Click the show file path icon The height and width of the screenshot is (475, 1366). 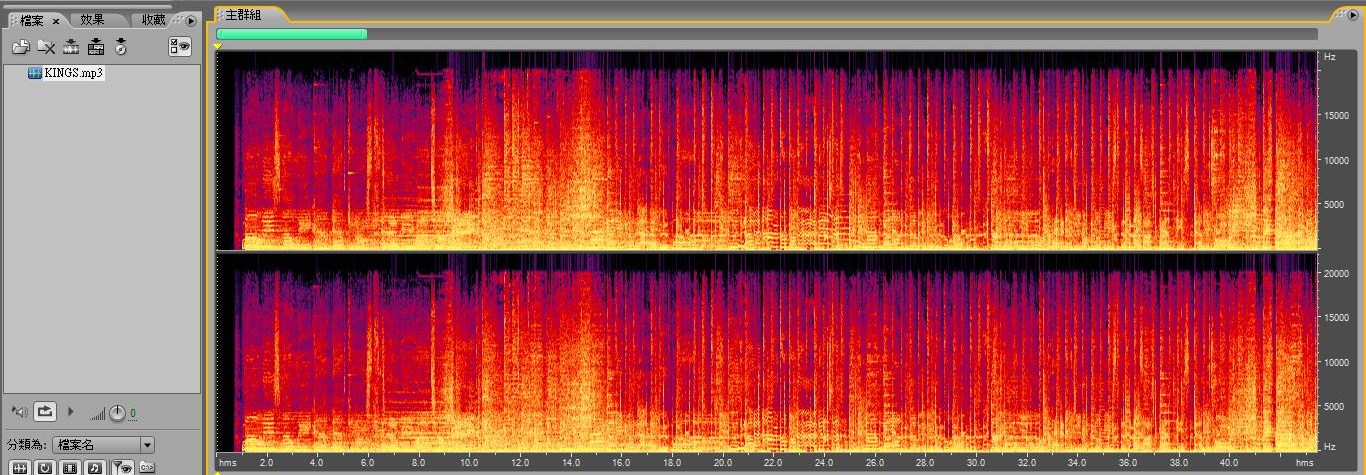pos(146,467)
